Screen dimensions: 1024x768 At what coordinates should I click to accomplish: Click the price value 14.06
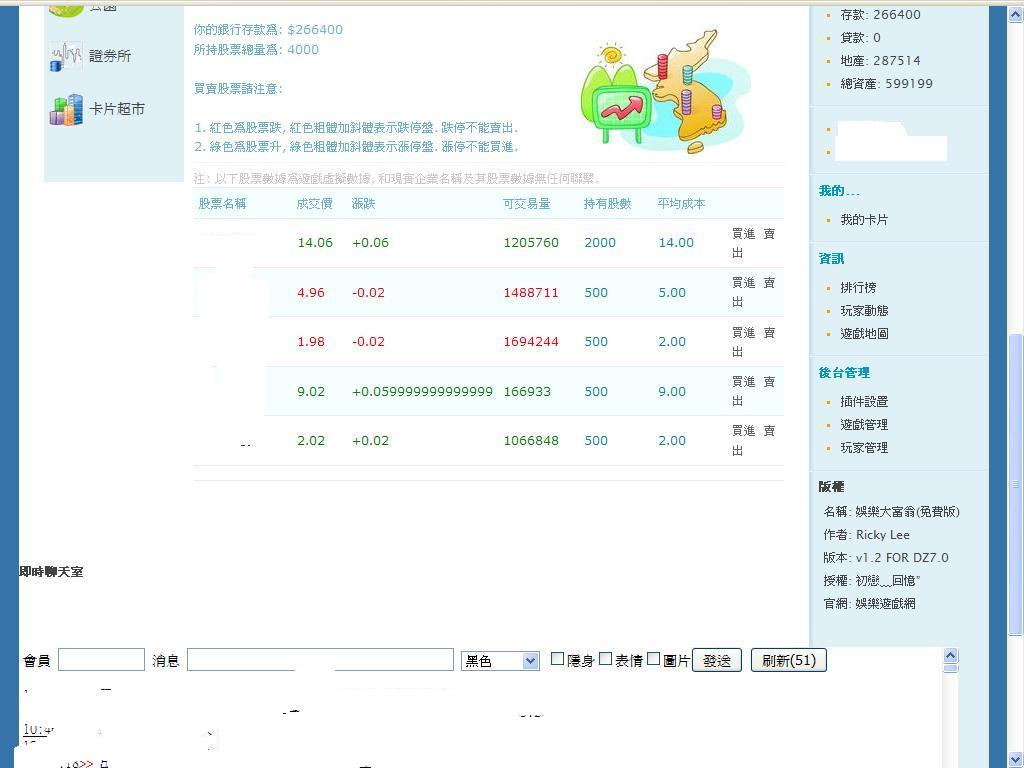tap(315, 243)
